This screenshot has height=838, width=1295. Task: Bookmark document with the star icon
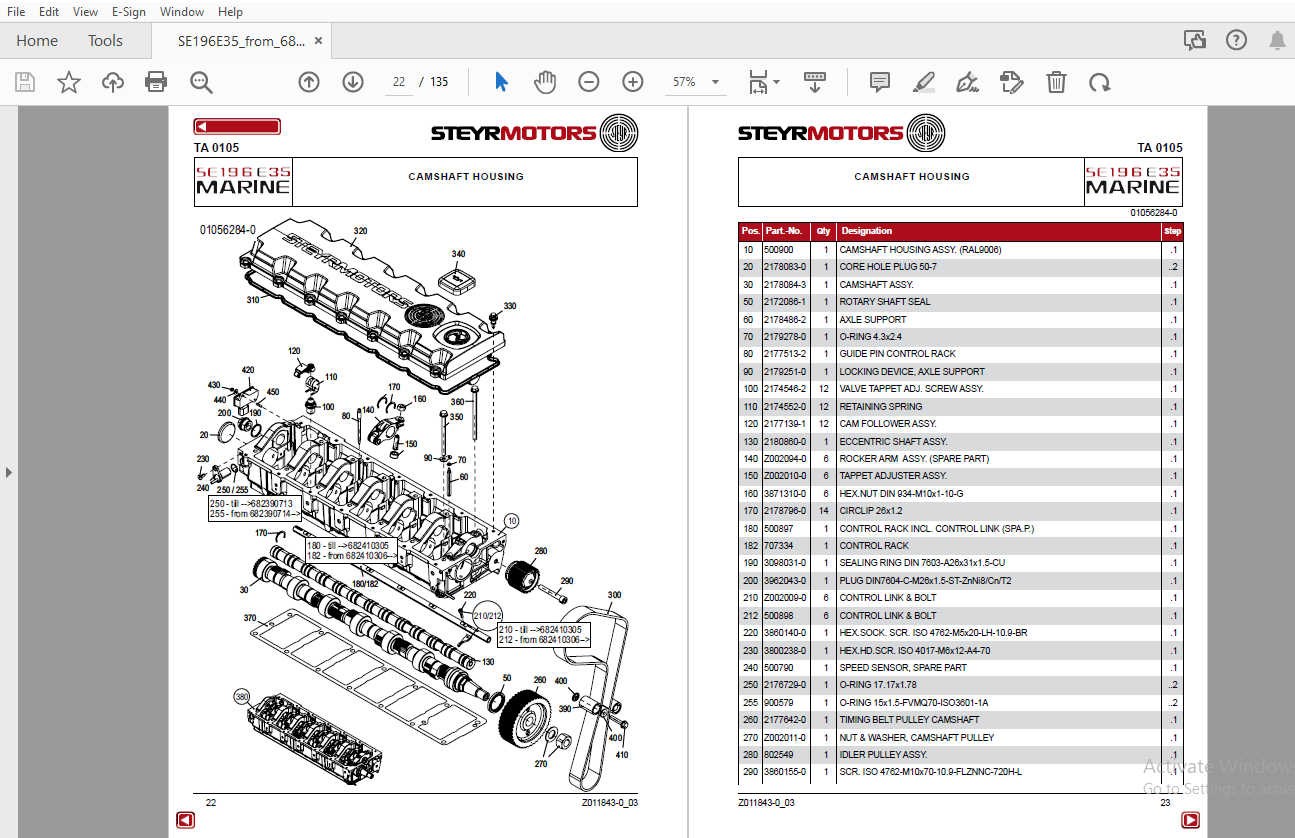68,82
